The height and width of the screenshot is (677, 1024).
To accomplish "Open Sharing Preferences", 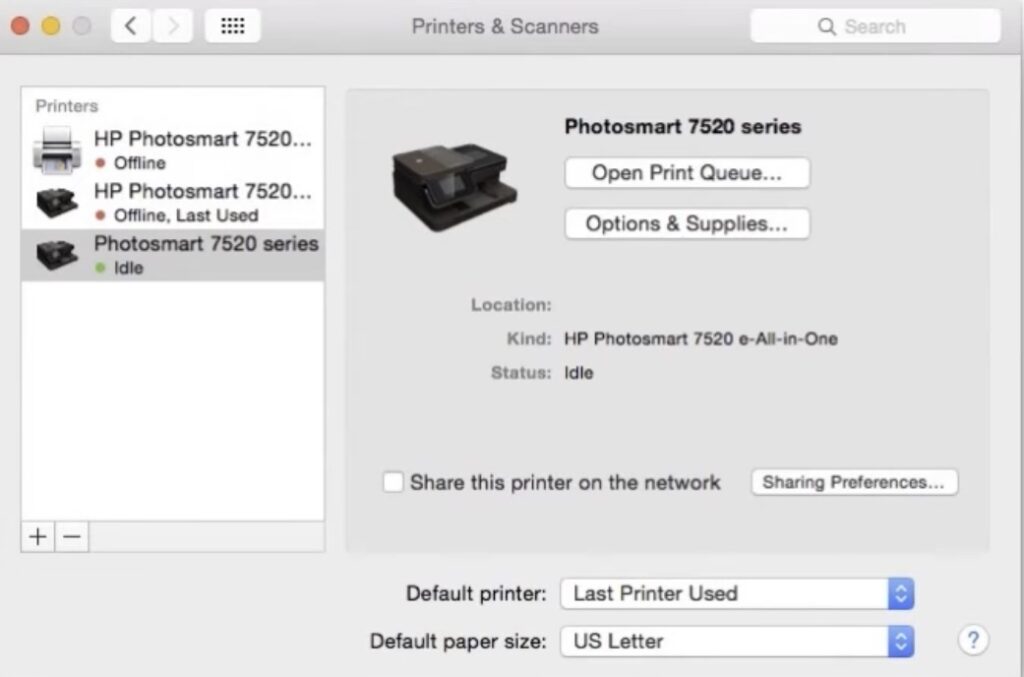I will tap(854, 482).
